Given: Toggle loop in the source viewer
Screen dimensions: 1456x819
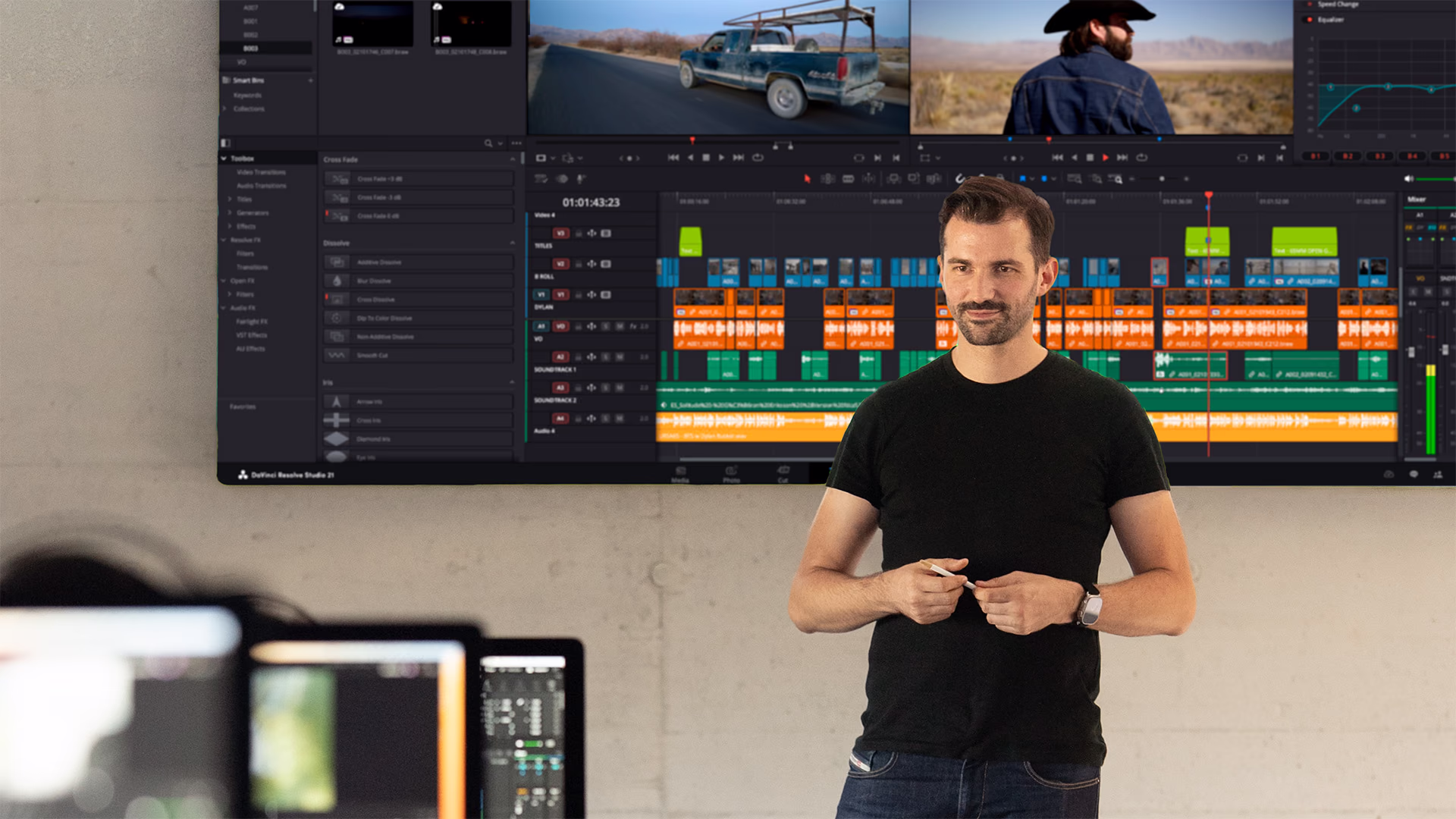Looking at the screenshot, I should (758, 158).
